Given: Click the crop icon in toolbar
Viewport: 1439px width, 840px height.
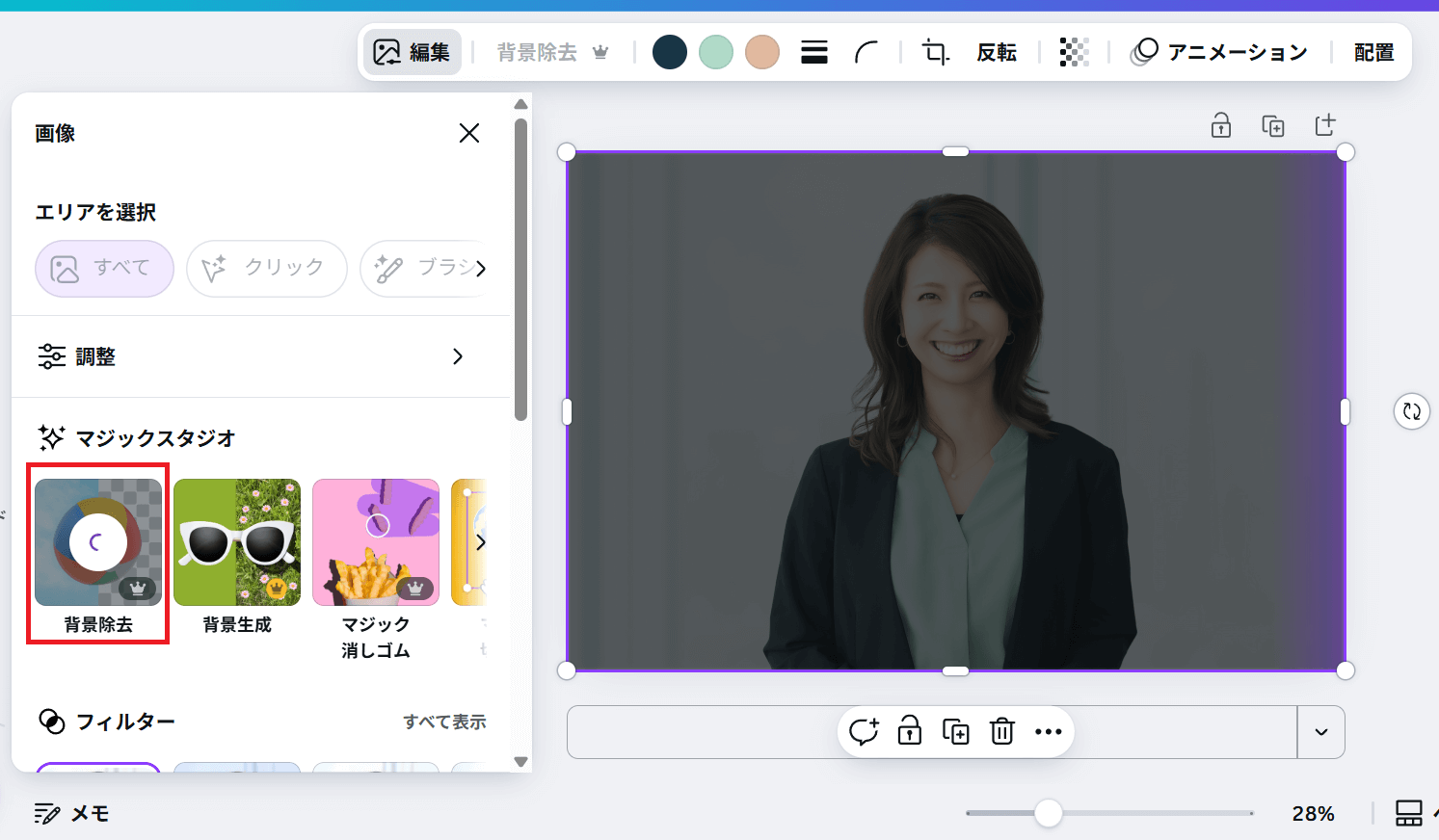Looking at the screenshot, I should pos(935,52).
